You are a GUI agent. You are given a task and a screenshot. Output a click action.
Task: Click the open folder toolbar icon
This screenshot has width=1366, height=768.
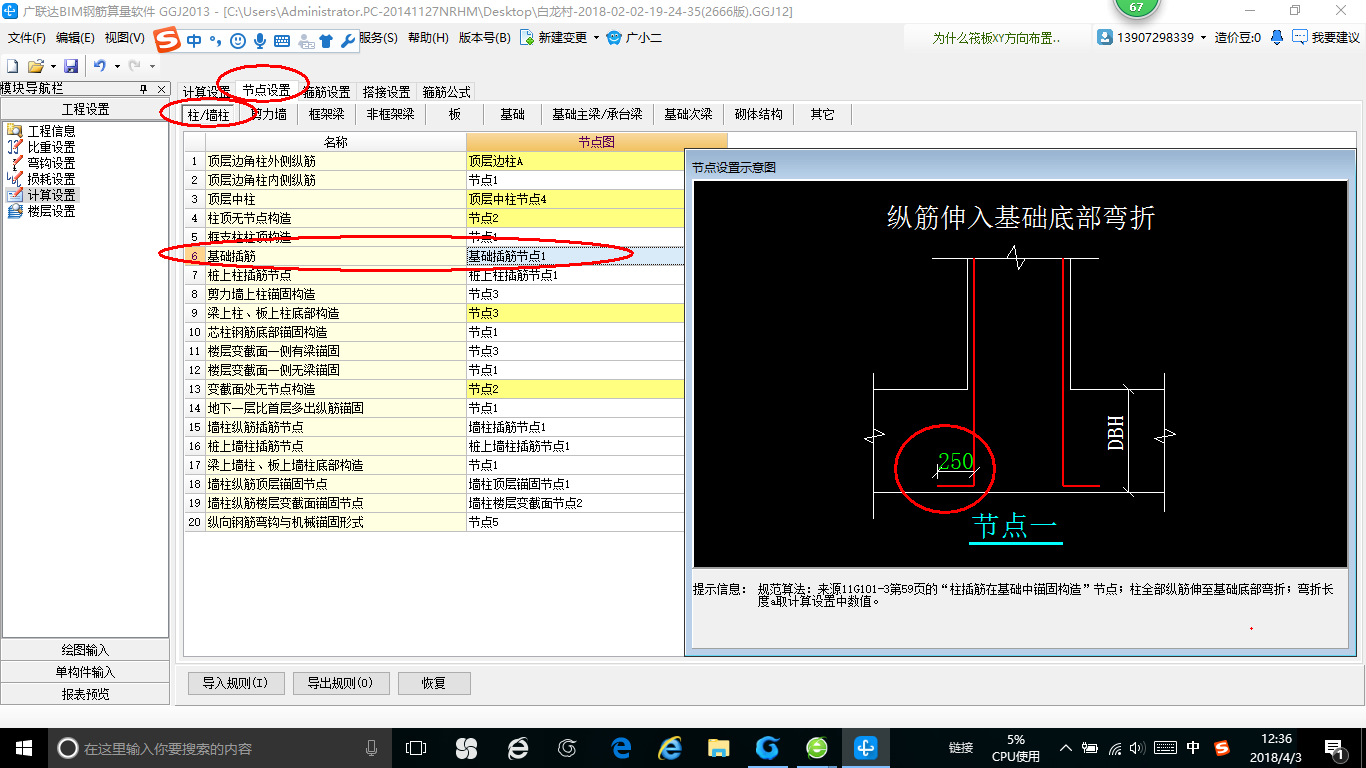[35, 66]
